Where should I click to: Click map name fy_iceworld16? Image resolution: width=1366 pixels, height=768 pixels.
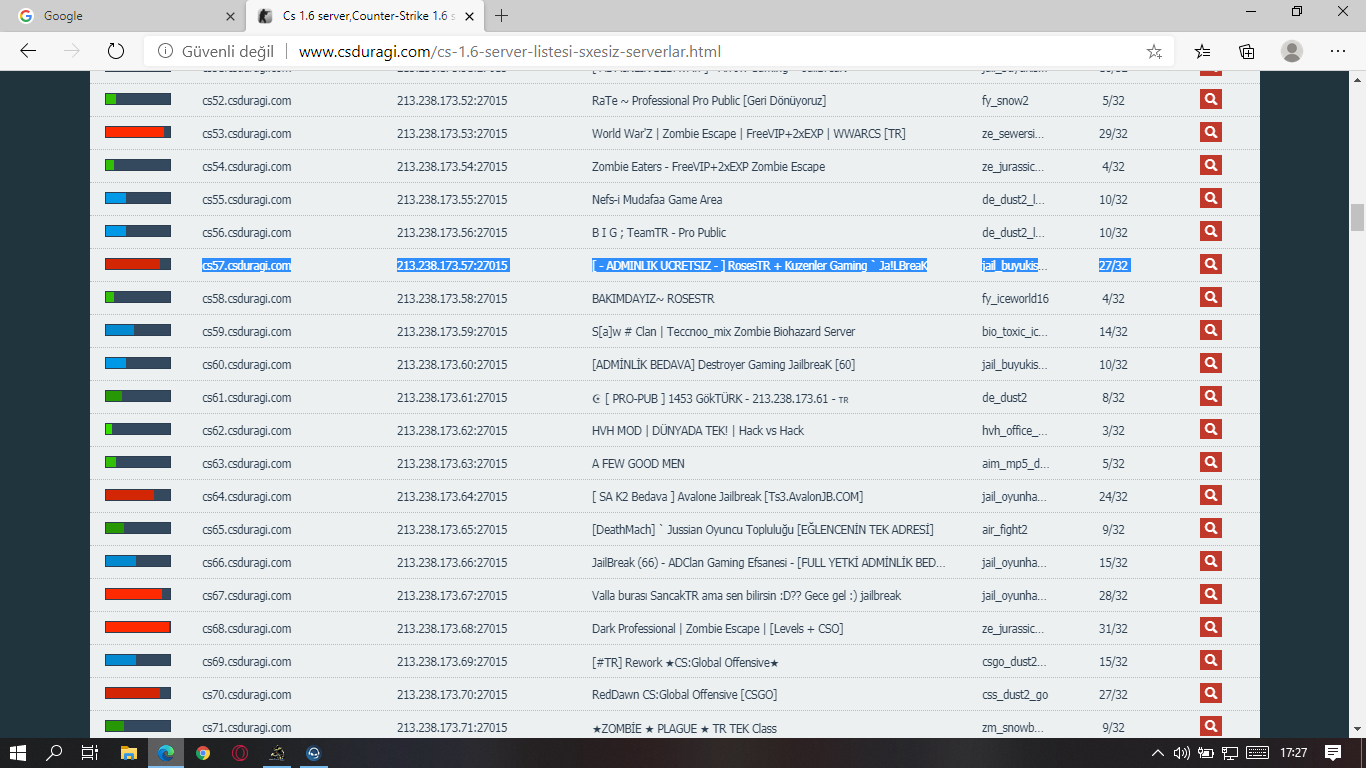click(1015, 298)
